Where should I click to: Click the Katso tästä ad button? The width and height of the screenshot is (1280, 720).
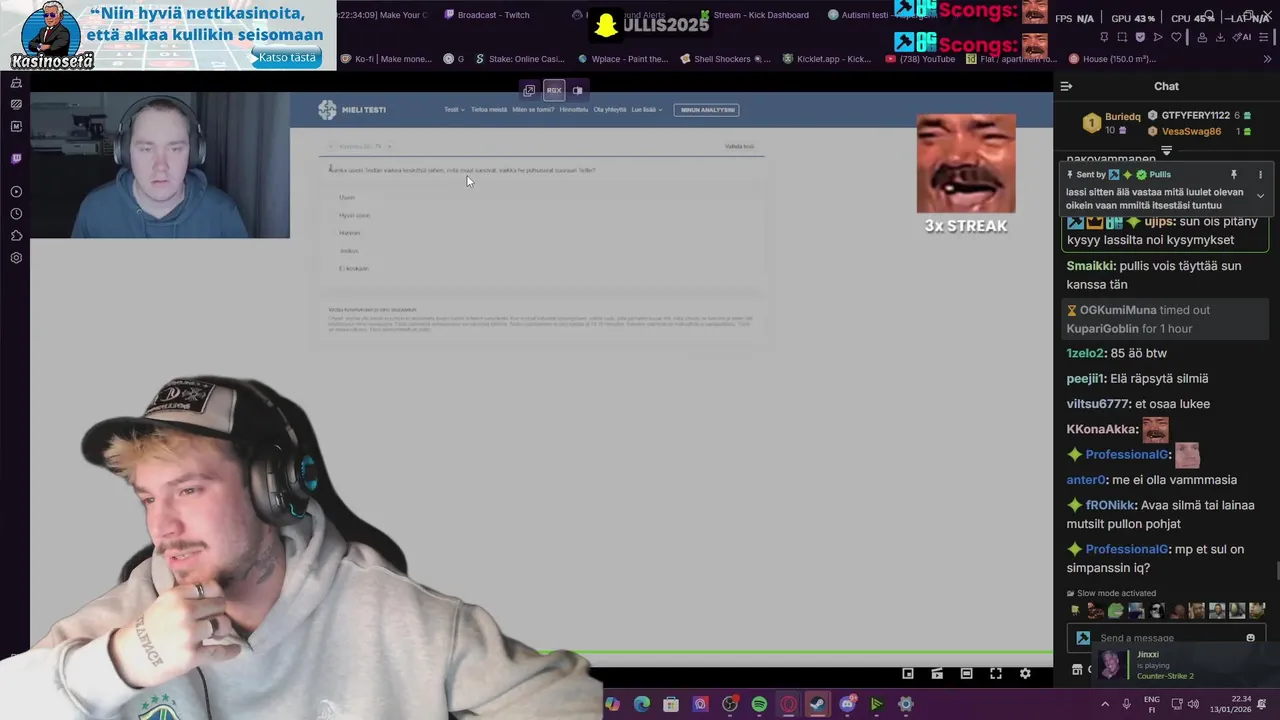287,57
